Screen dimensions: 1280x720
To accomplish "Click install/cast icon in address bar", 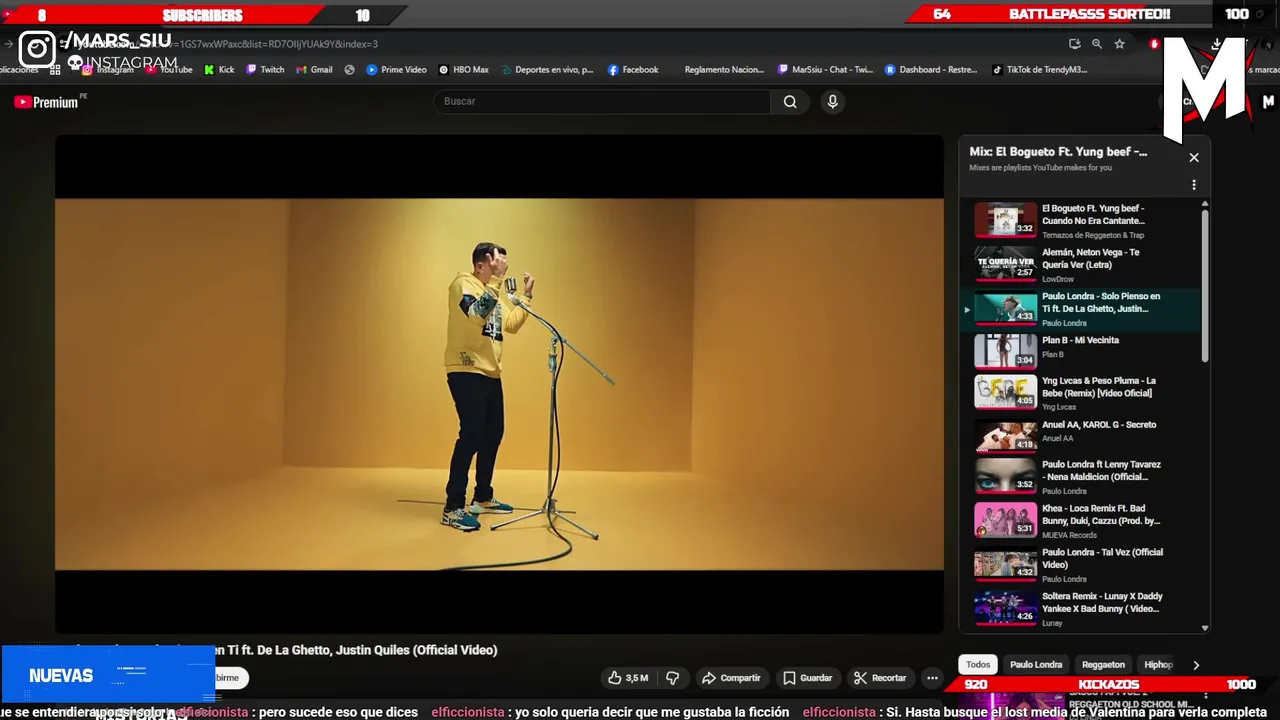I will [x=1074, y=44].
